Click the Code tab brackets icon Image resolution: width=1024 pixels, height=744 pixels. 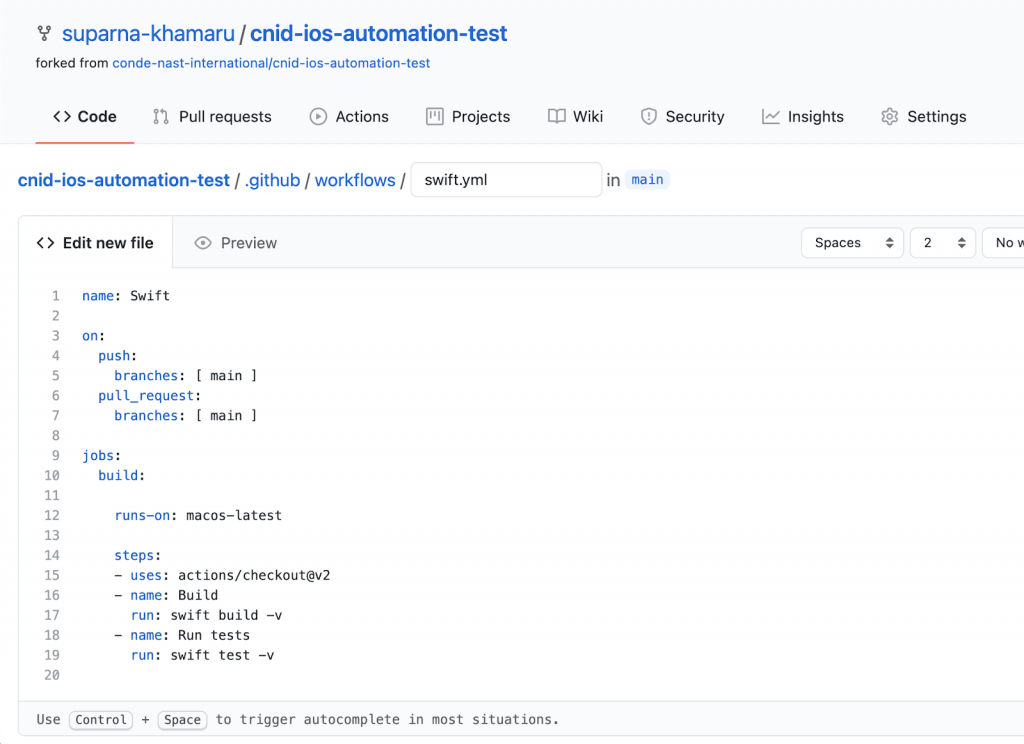pos(62,117)
